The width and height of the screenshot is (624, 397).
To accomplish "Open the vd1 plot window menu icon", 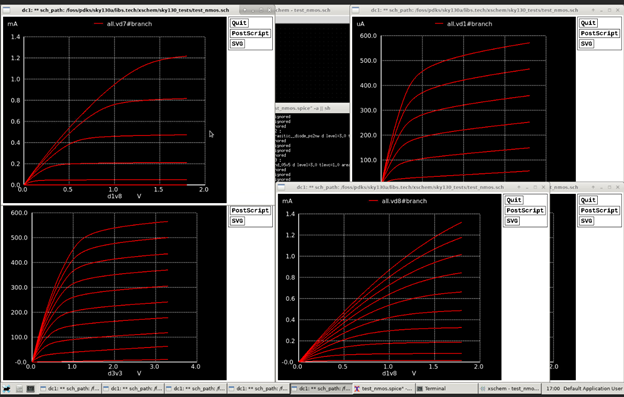I will click(356, 10).
